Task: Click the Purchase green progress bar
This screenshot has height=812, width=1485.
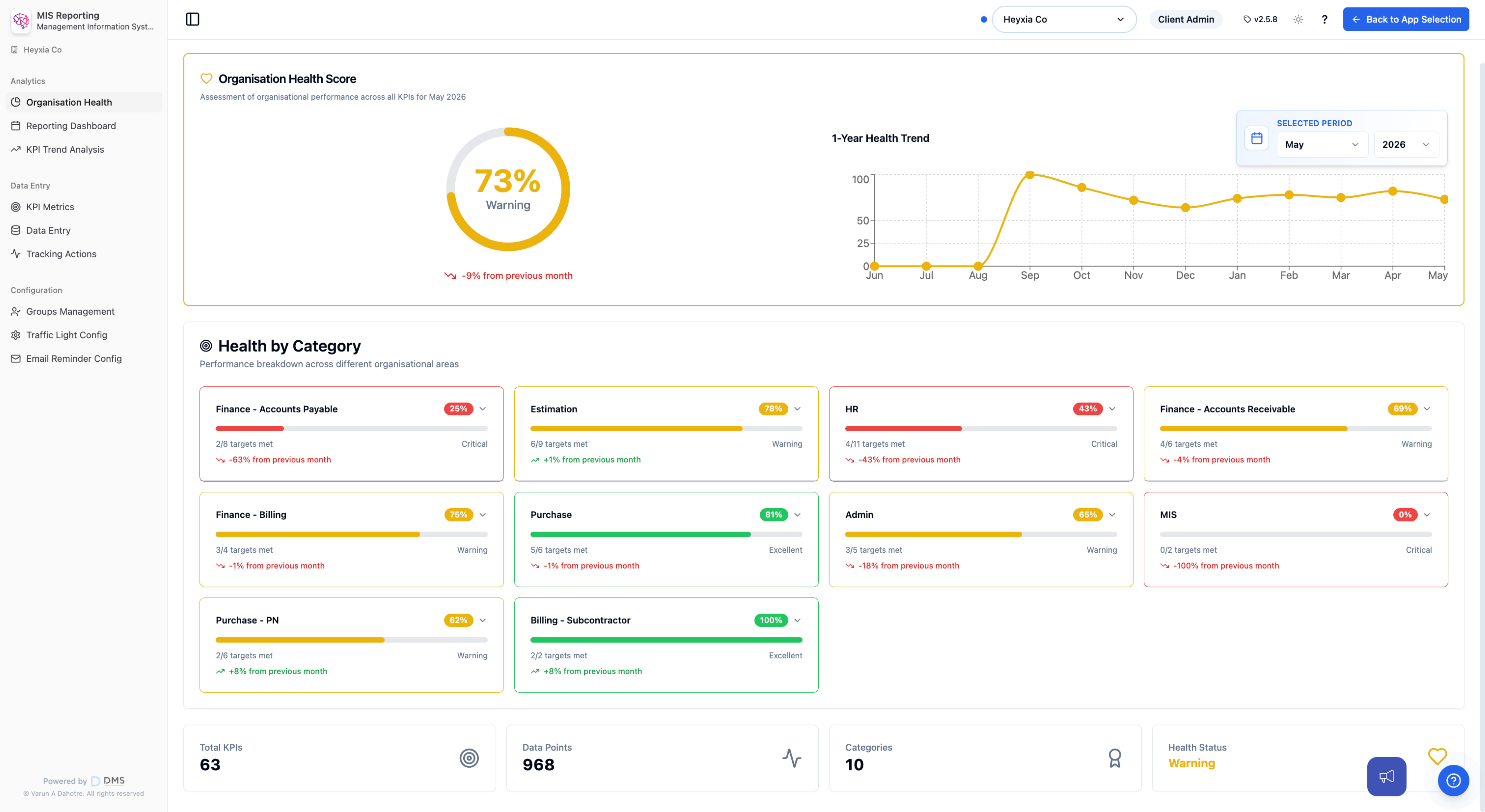Action: tap(640, 534)
